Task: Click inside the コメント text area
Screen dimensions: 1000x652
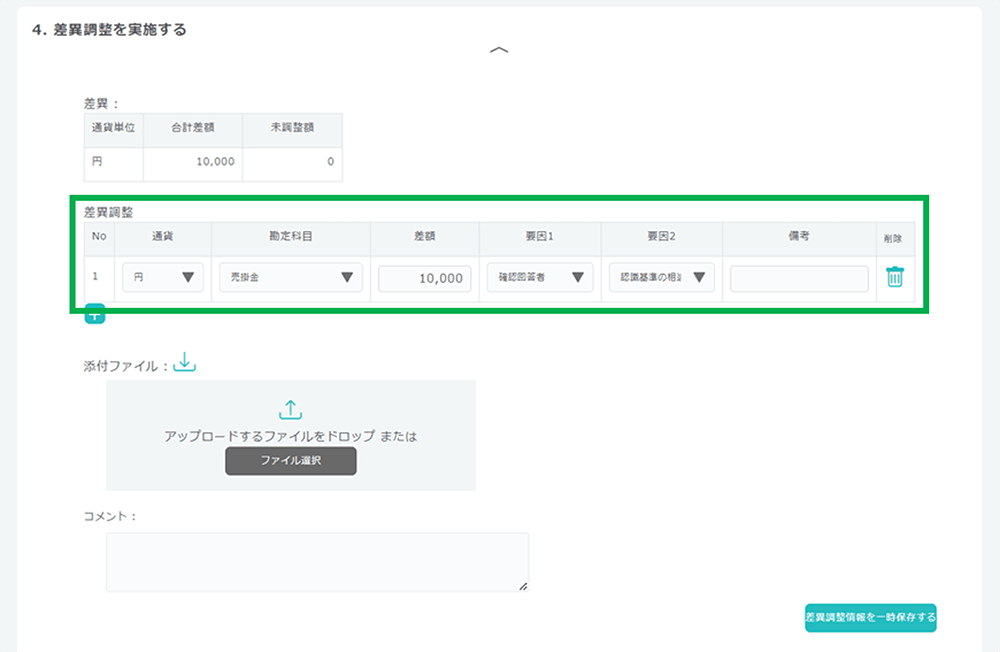Action: 316,561
